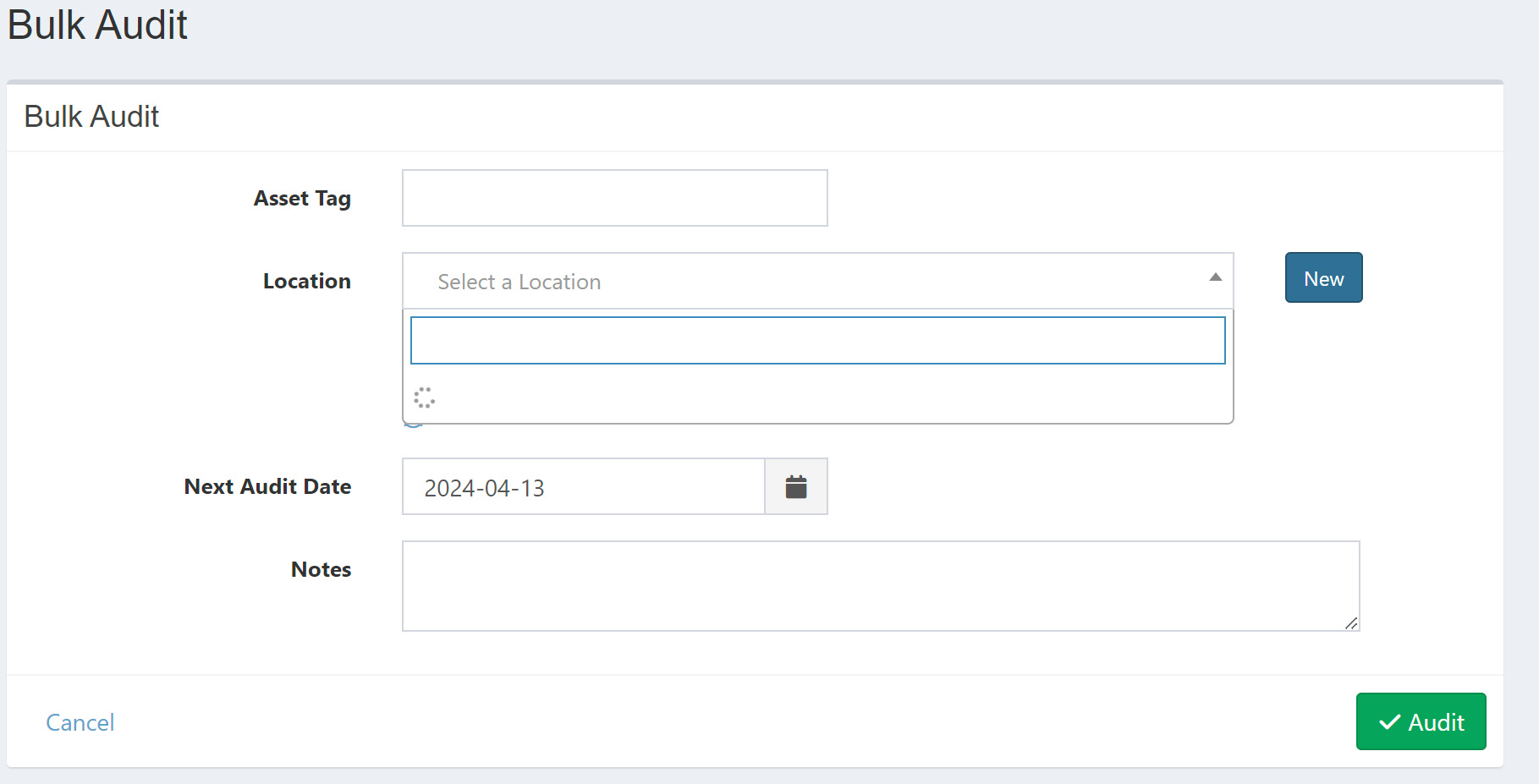Click the loading spinner in the location dropdown

tap(426, 397)
